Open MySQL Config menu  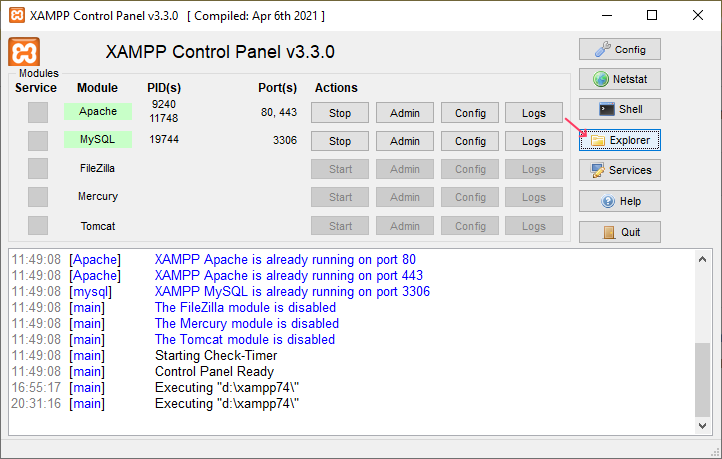pyautogui.click(x=470, y=141)
